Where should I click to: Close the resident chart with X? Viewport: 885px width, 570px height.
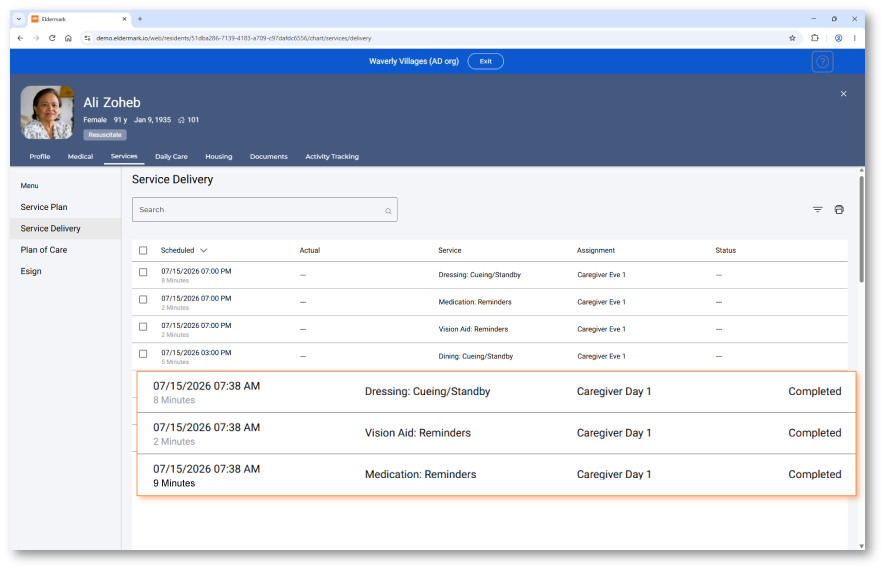[843, 94]
